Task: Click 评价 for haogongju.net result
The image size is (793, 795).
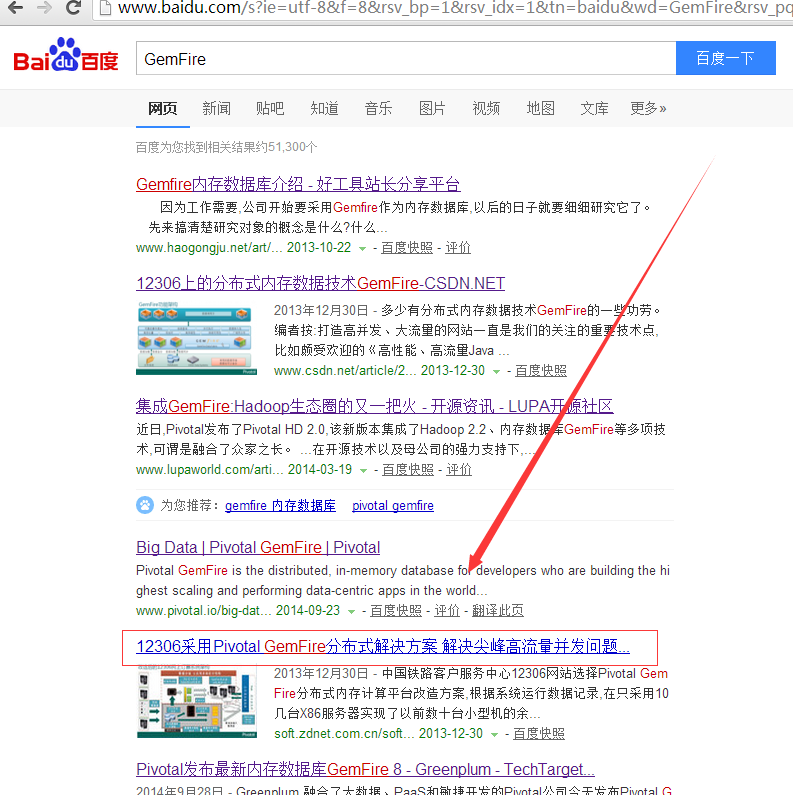Action: [x=458, y=248]
